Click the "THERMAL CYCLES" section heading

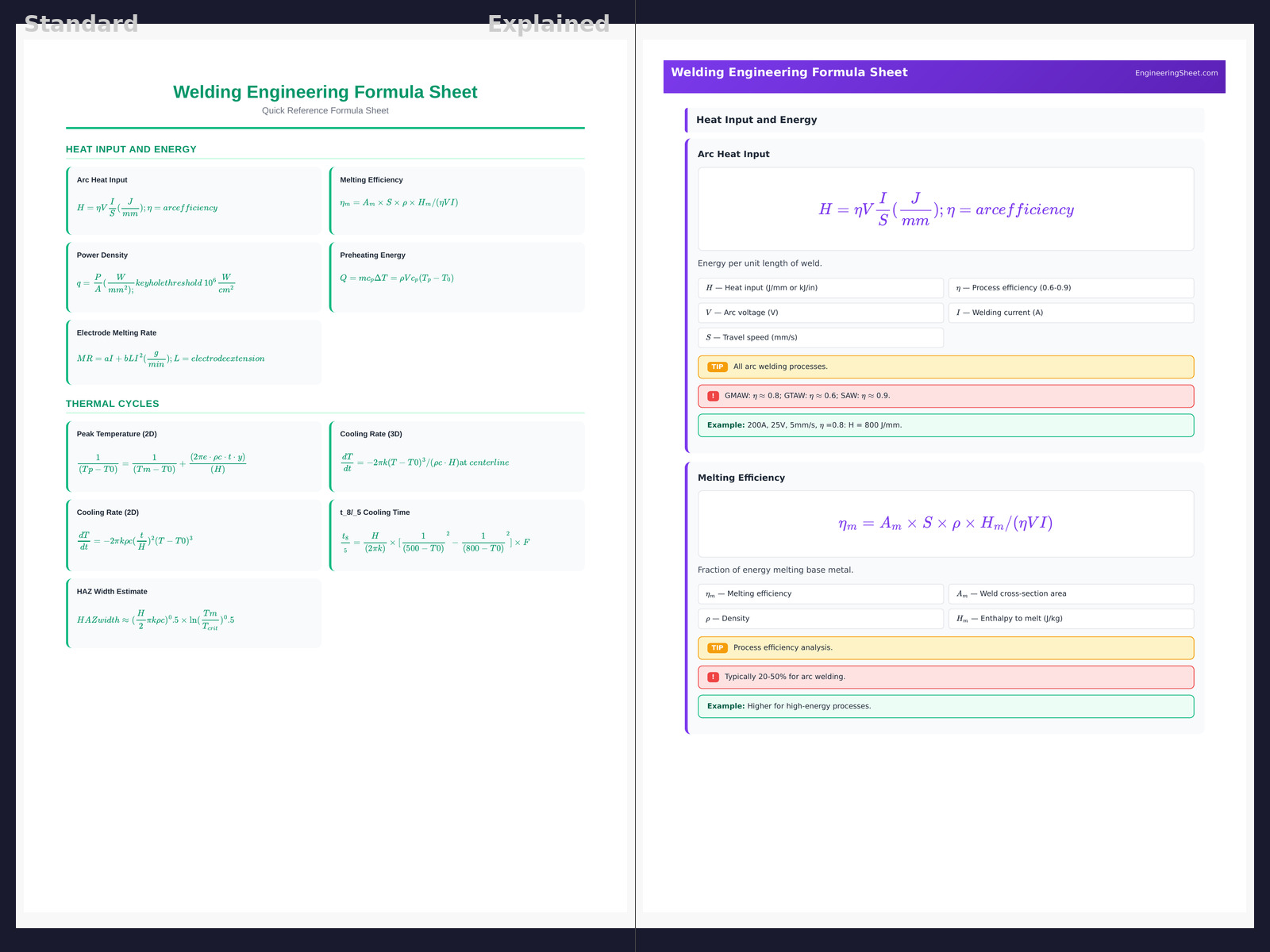pos(113,404)
